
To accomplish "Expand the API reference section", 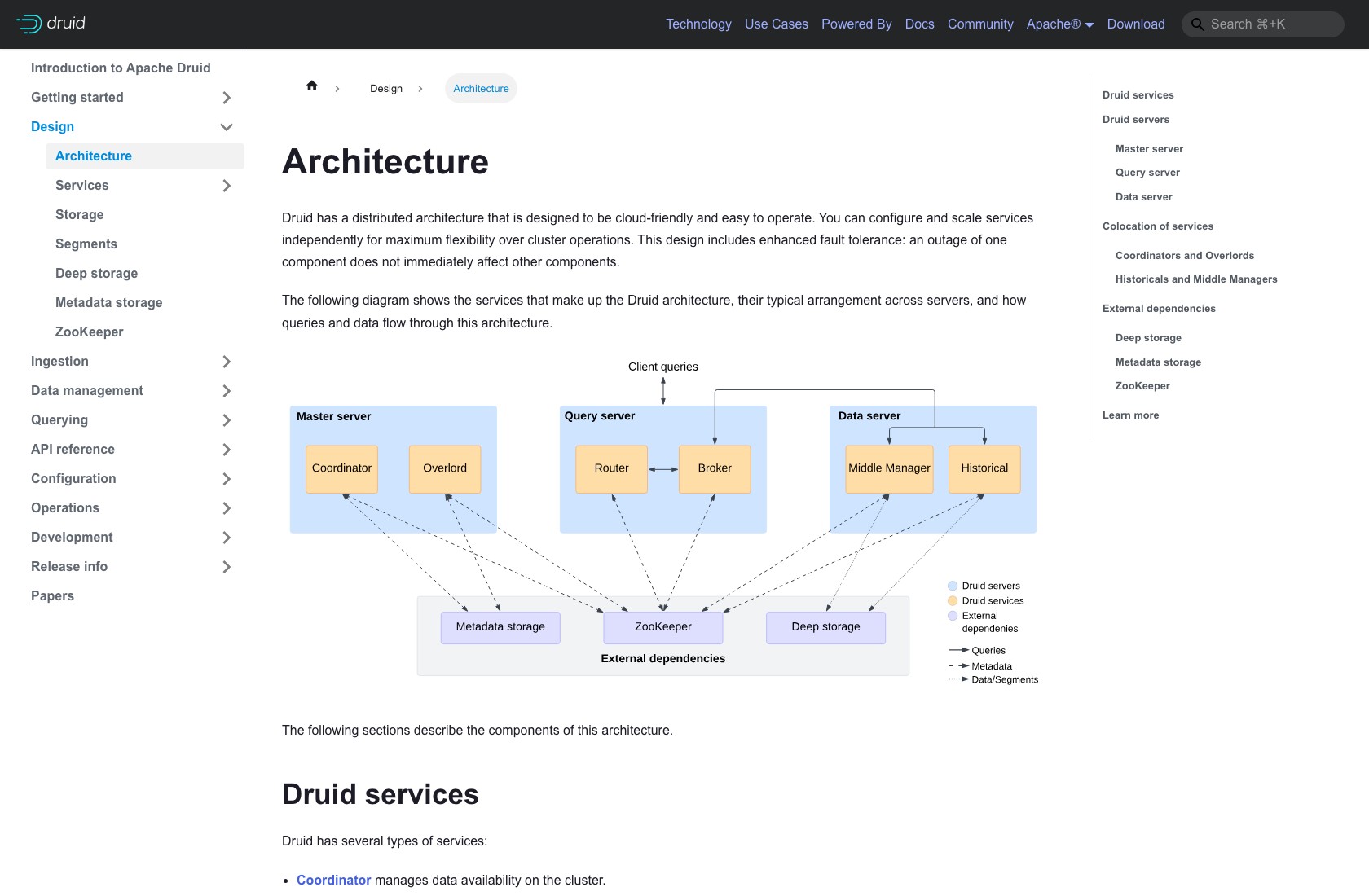I will (x=227, y=450).
